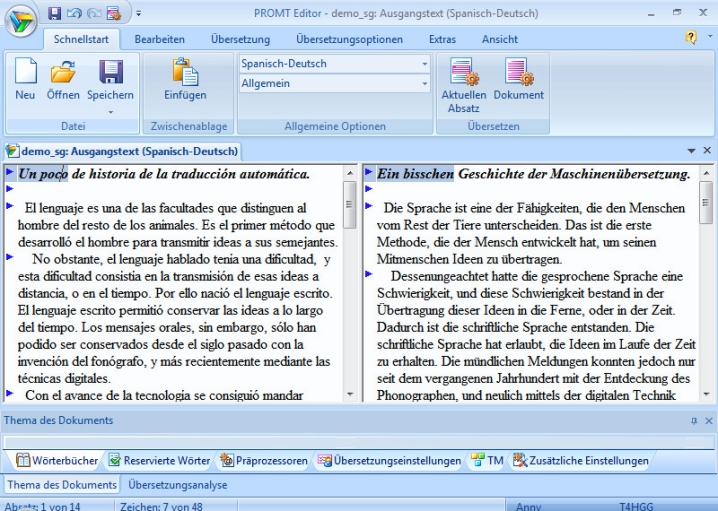Open the Reservierte Wörter tab
This screenshot has height=511, width=718.
coord(158,461)
